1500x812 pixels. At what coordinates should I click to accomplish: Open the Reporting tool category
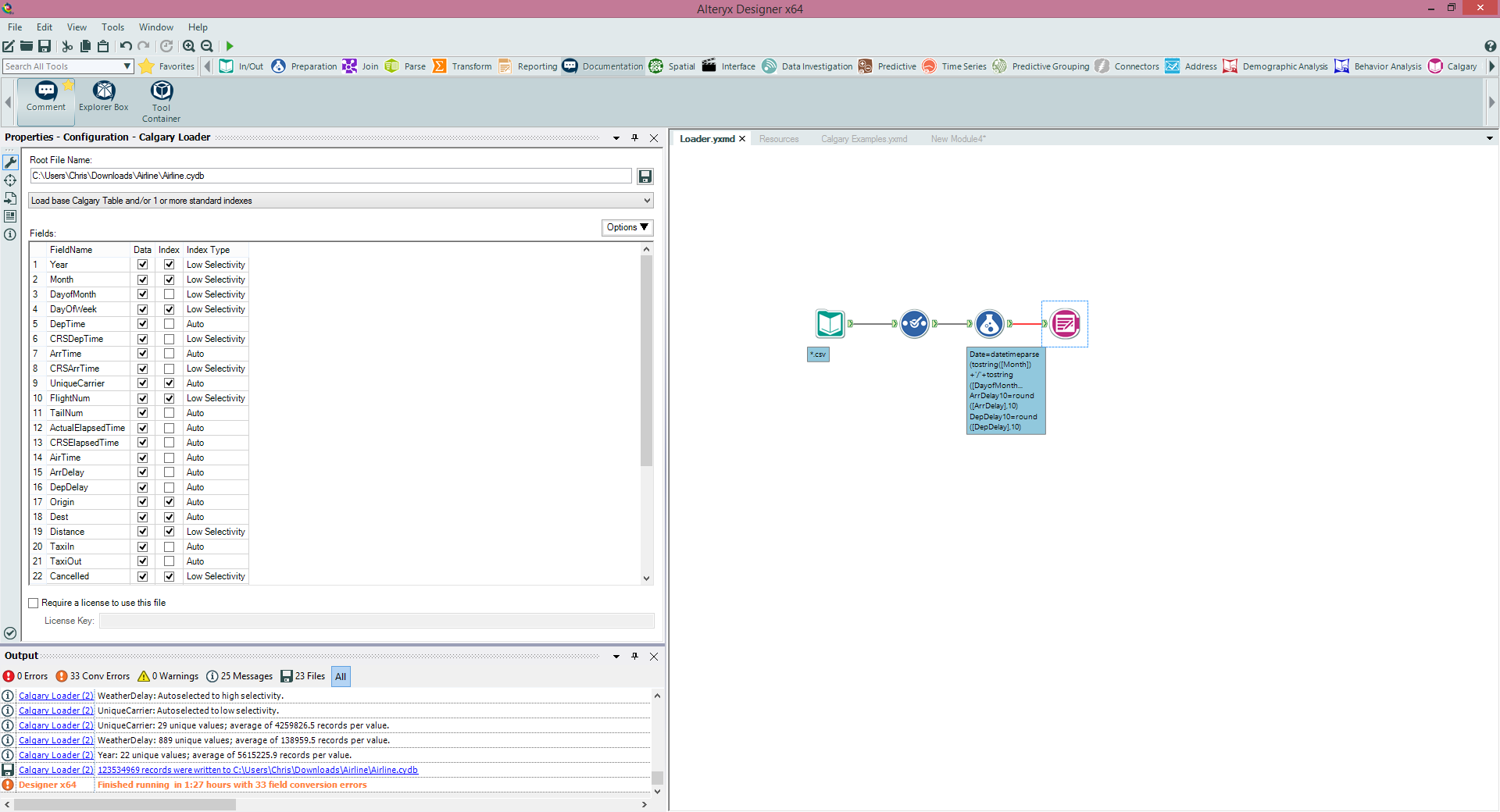tap(527, 66)
